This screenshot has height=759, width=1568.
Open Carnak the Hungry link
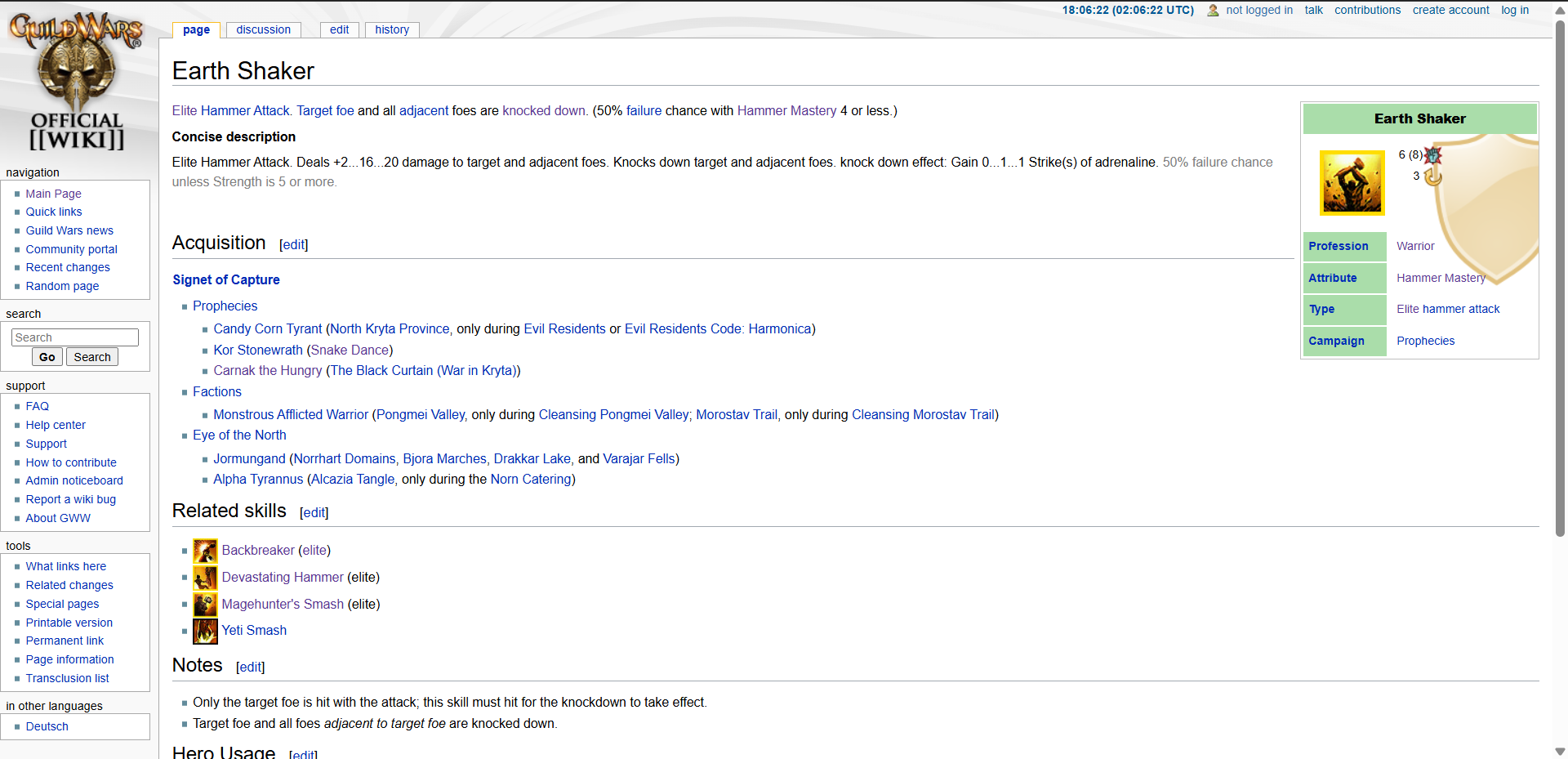(268, 370)
